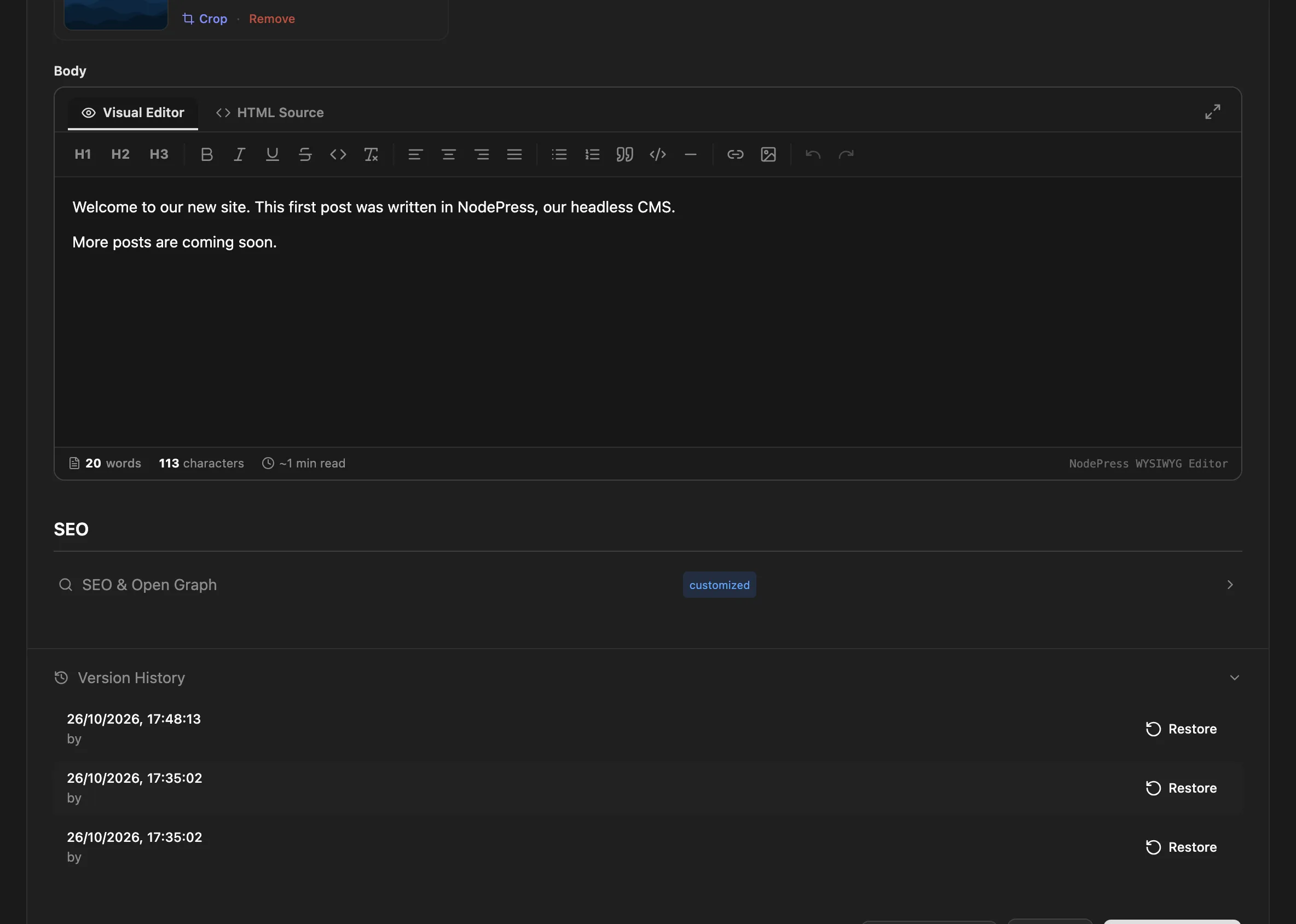Switch to Visual Editor tab
Image resolution: width=1296 pixels, height=924 pixels.
(x=132, y=113)
